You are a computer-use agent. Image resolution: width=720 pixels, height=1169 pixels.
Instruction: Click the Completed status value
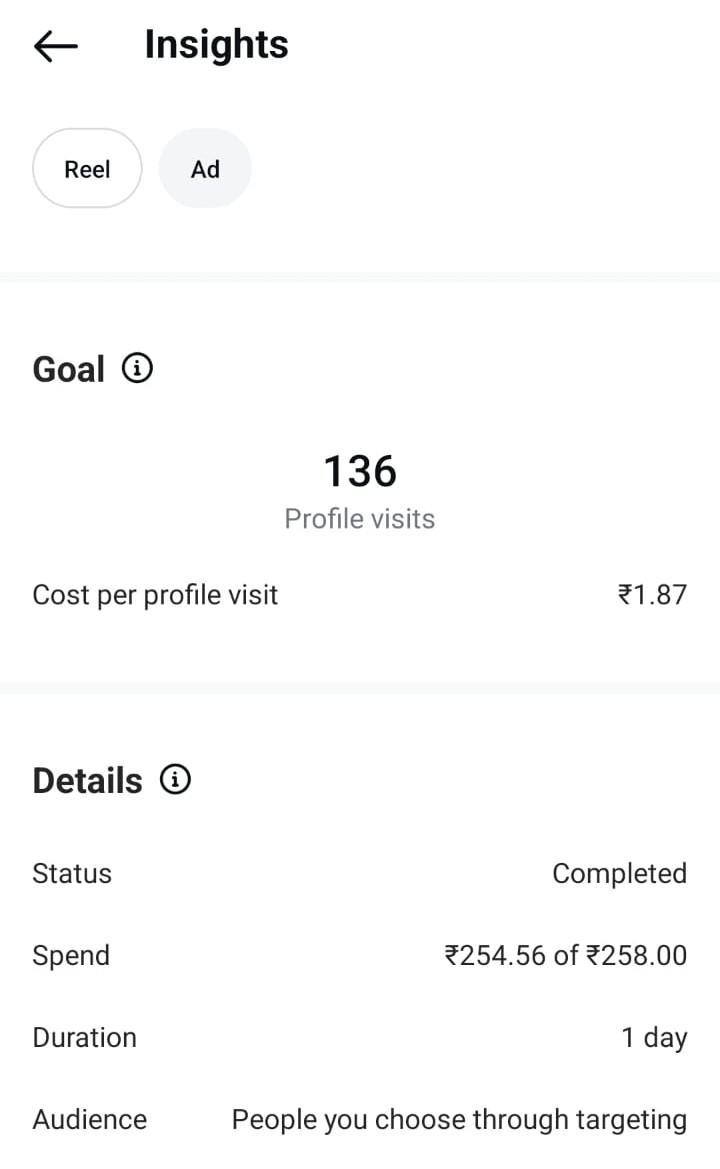point(619,873)
